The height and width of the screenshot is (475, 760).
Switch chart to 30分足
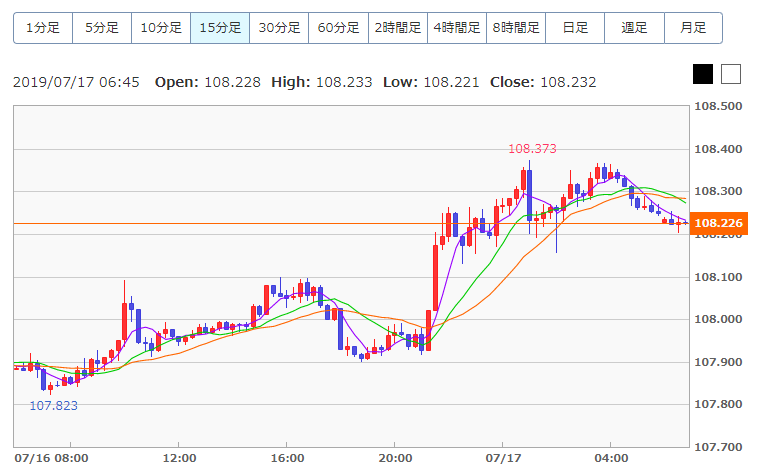pos(280,28)
